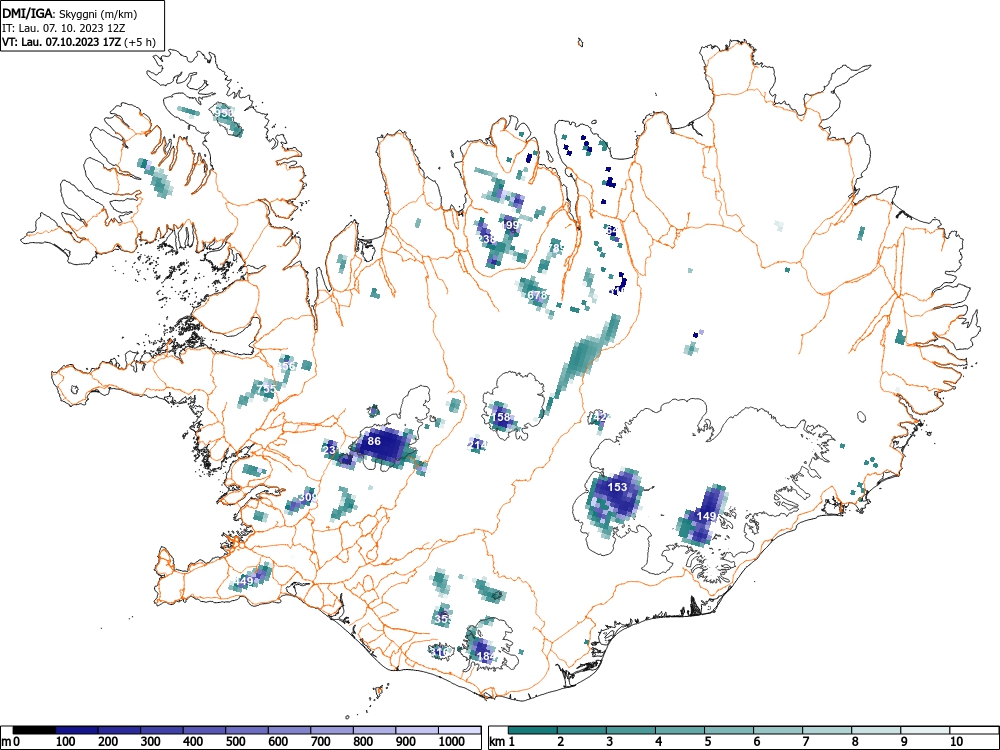The height and width of the screenshot is (750, 1000).
Task: Click the '300' label on the meter scale
Action: [151, 742]
